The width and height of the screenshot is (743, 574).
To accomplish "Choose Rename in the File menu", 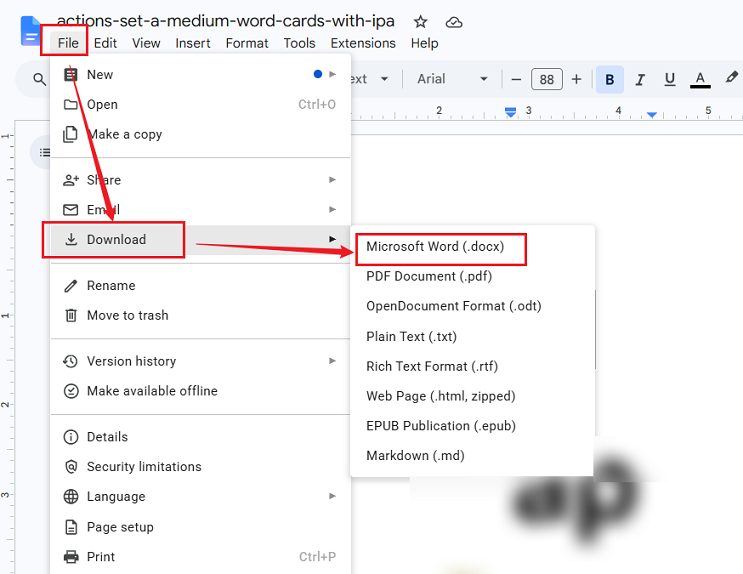I will click(200, 285).
